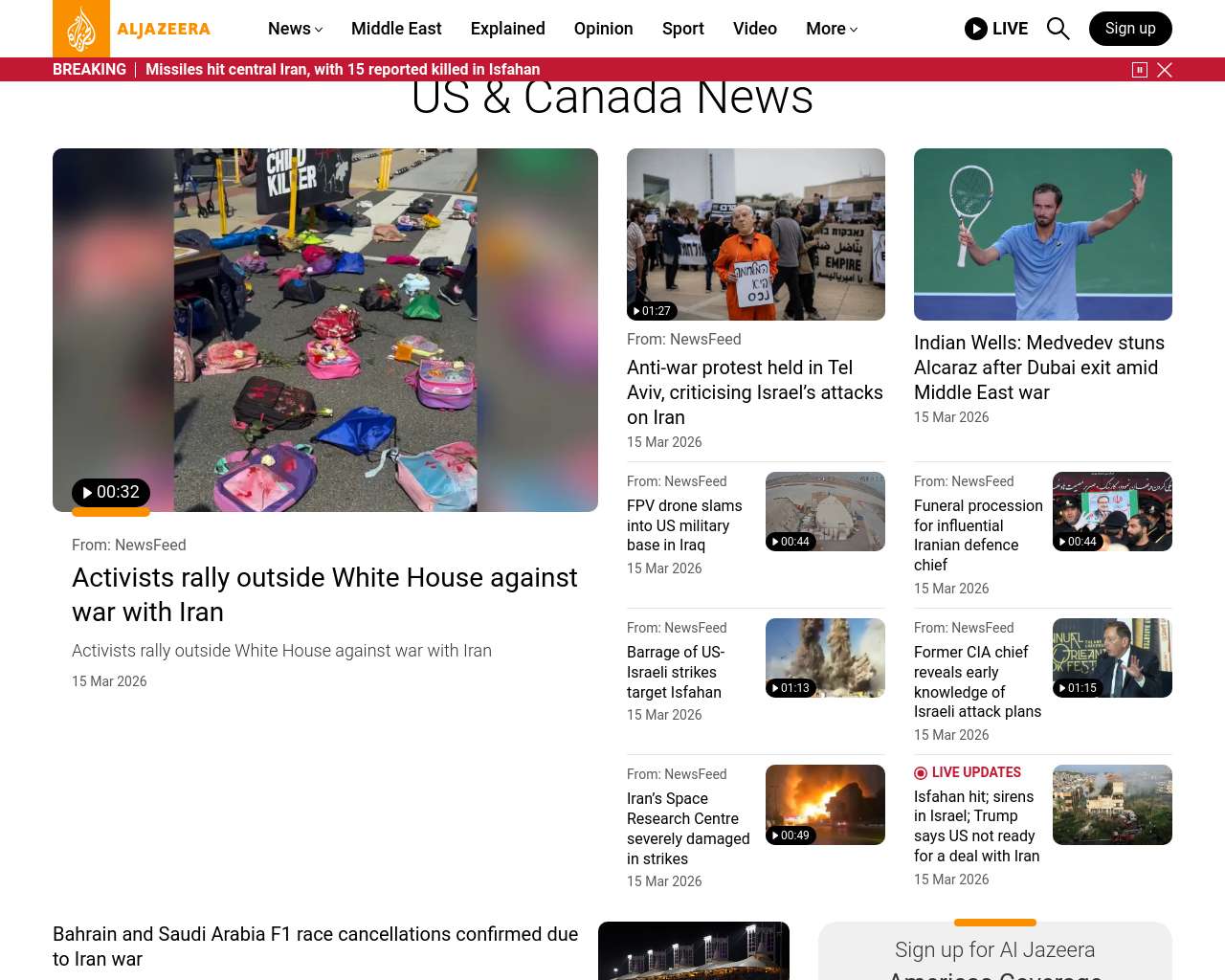Open the breaking Missiles hit central Iran headline

click(x=343, y=70)
